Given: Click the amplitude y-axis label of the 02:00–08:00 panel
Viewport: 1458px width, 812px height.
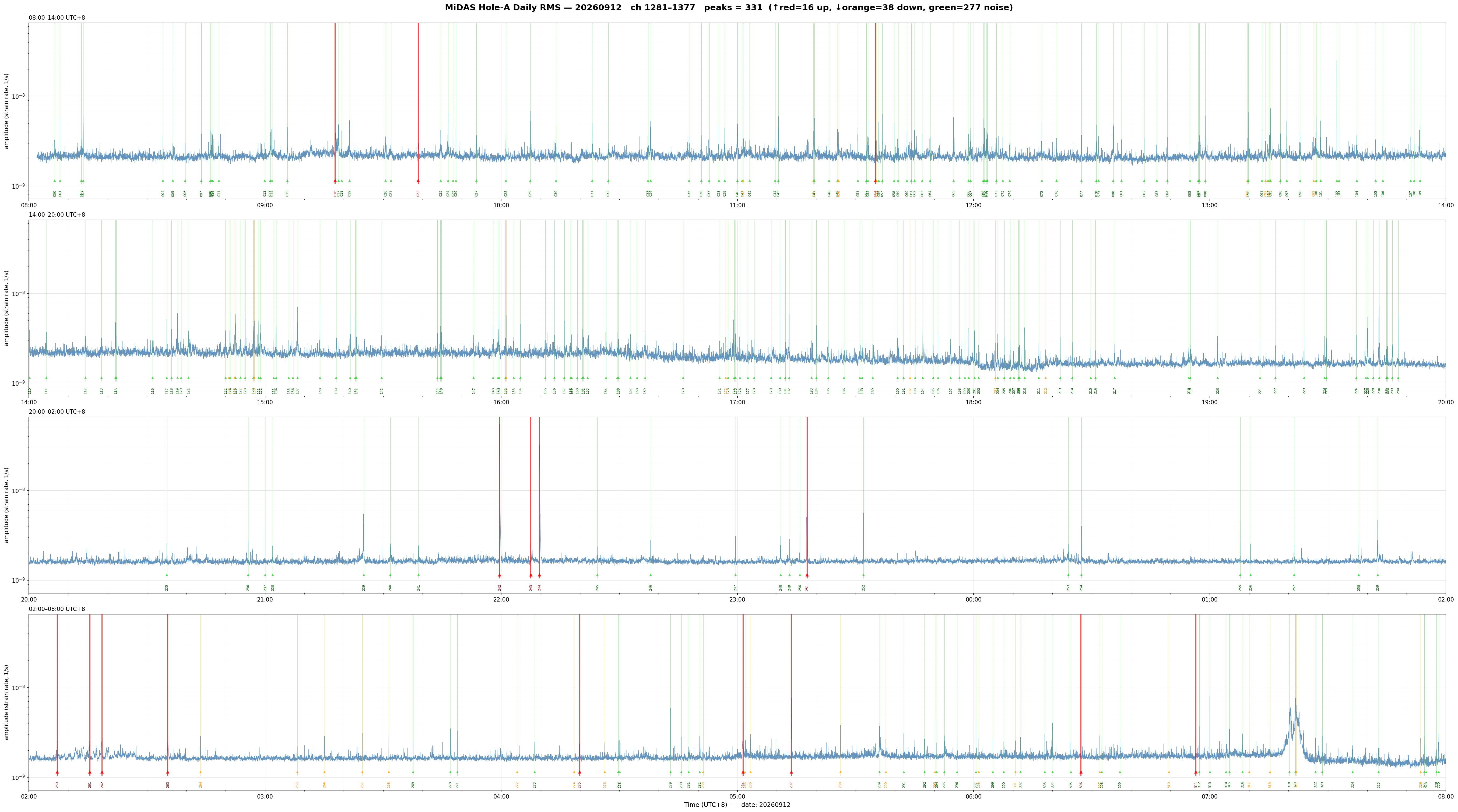Looking at the screenshot, I should [7, 702].
